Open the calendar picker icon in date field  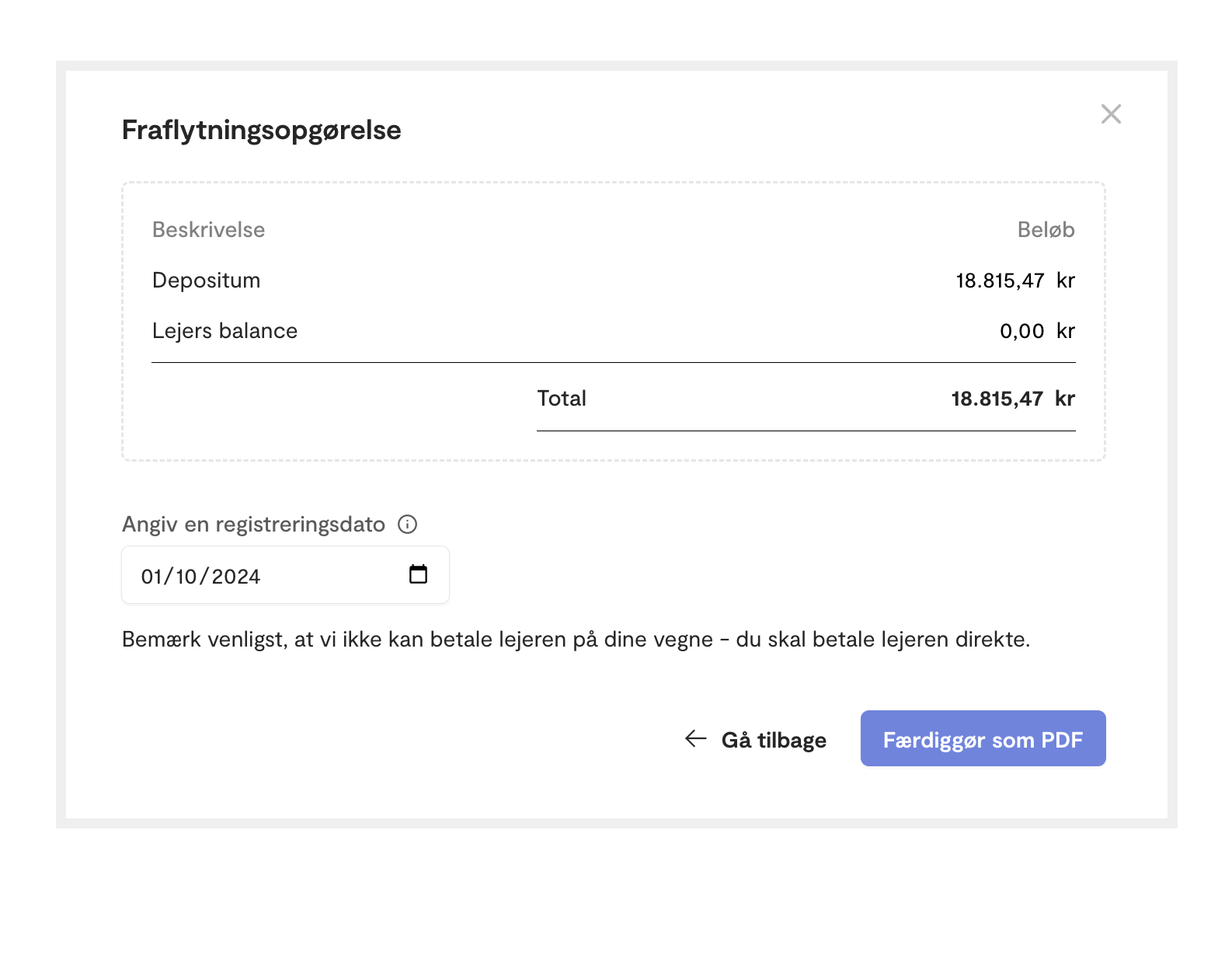pos(418,574)
